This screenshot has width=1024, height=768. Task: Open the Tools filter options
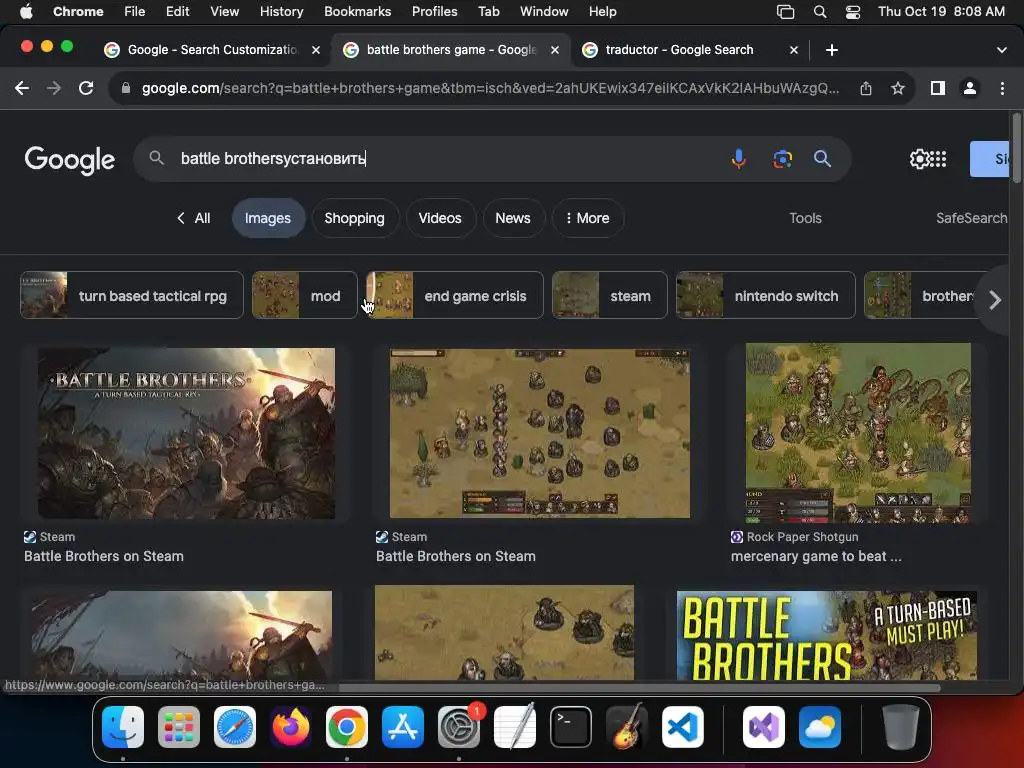pyautogui.click(x=805, y=218)
